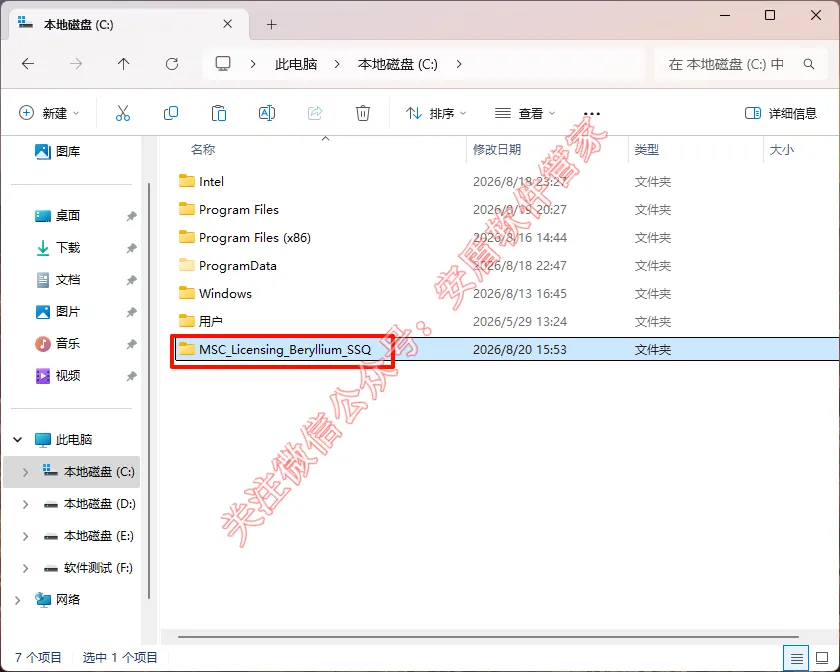
Task: Click the 2026/8/13 16:45 date cell
Action: 520,293
